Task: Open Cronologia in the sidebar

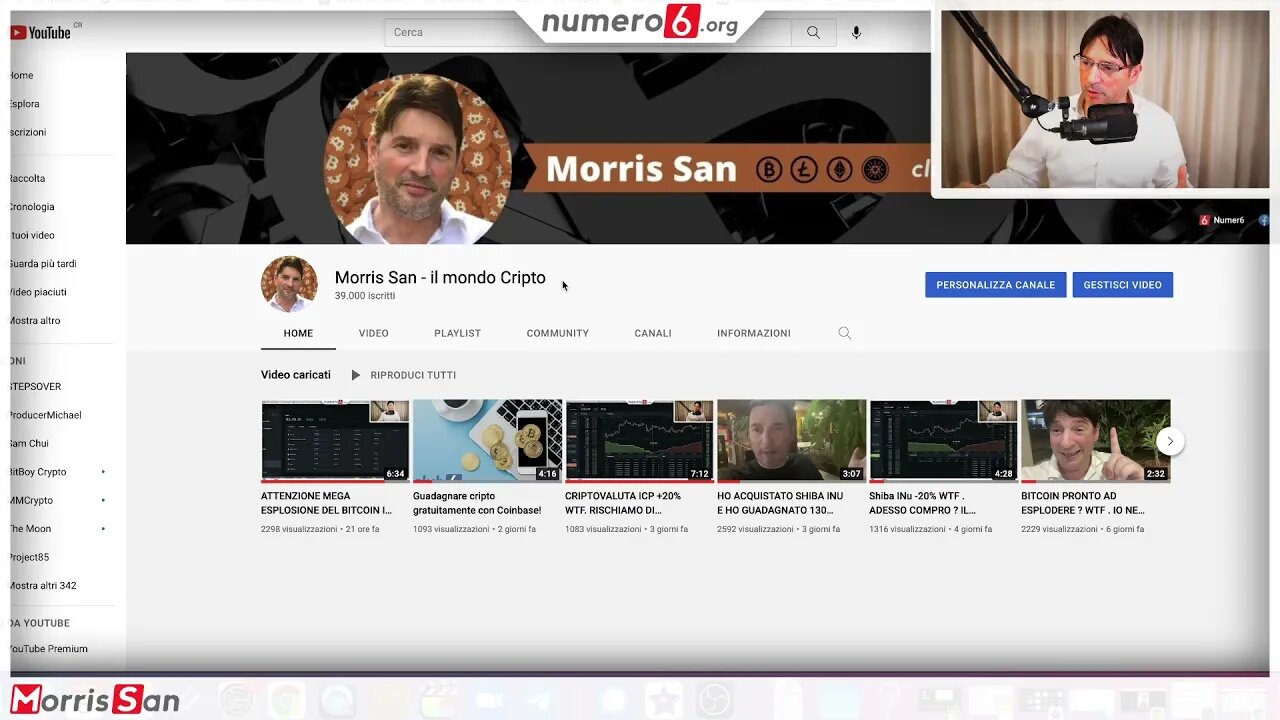Action: pos(32,207)
